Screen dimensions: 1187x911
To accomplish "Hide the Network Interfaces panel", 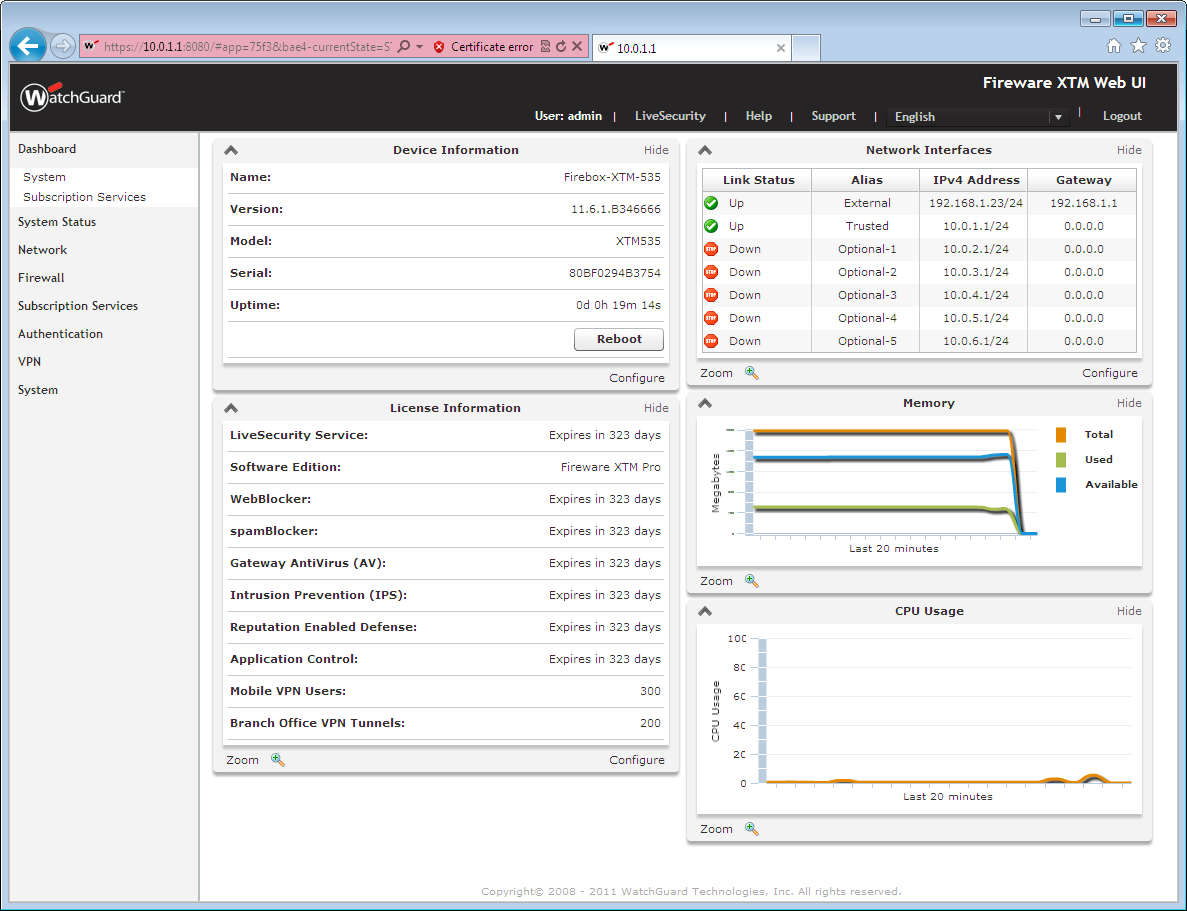I will point(1129,150).
